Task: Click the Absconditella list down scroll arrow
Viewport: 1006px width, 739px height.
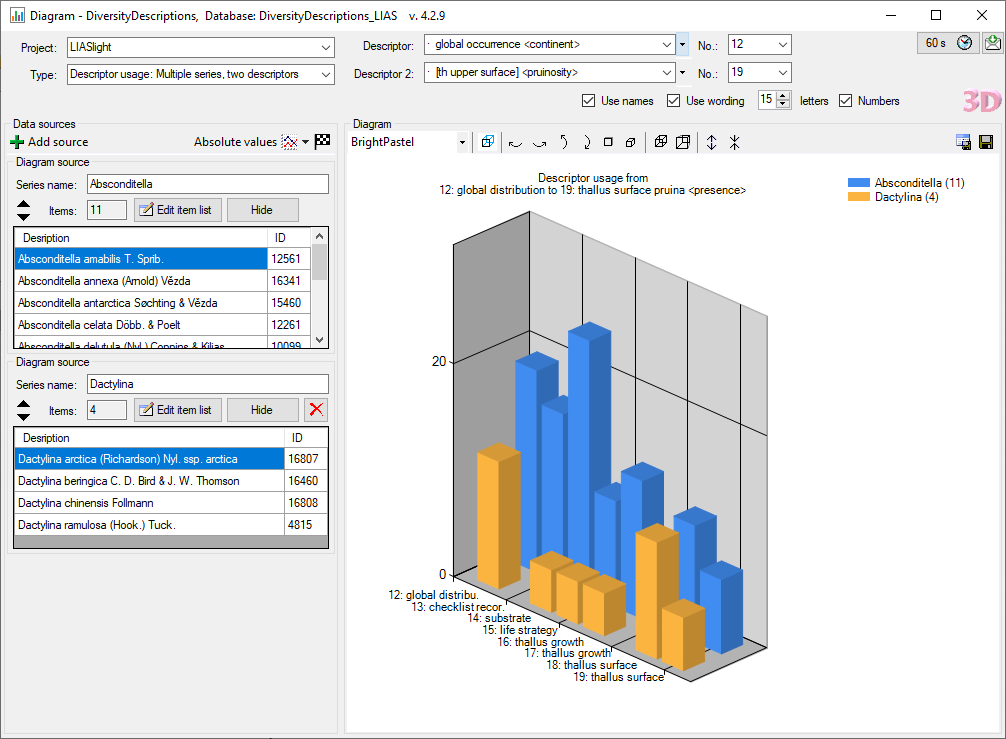Action: [320, 340]
